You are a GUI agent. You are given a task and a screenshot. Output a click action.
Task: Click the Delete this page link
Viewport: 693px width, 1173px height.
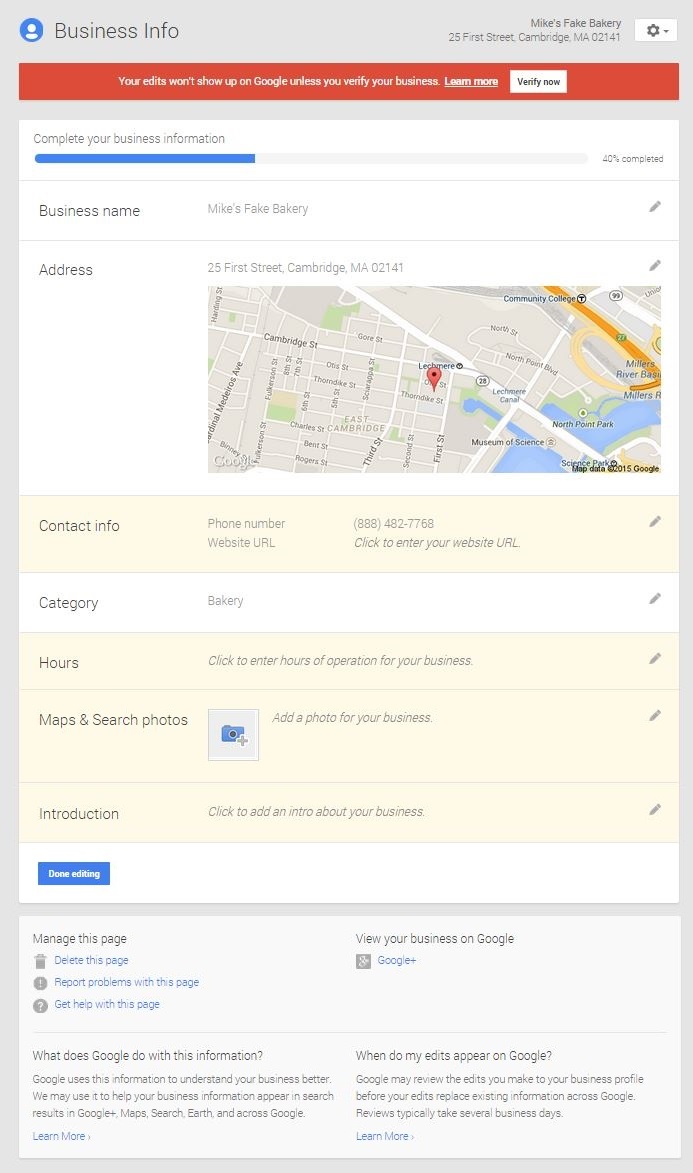(x=91, y=960)
